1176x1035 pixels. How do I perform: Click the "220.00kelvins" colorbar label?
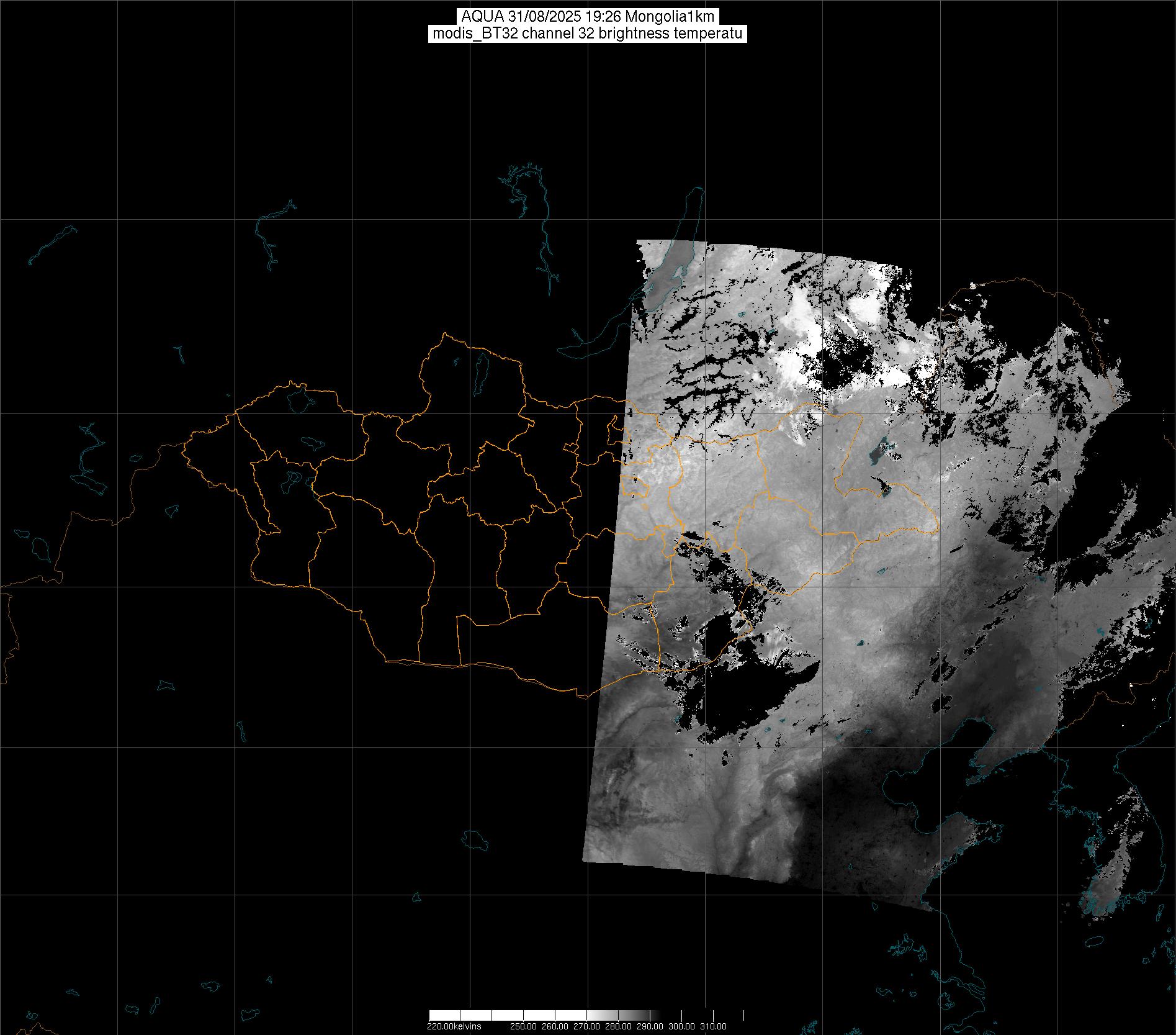pos(454,1026)
